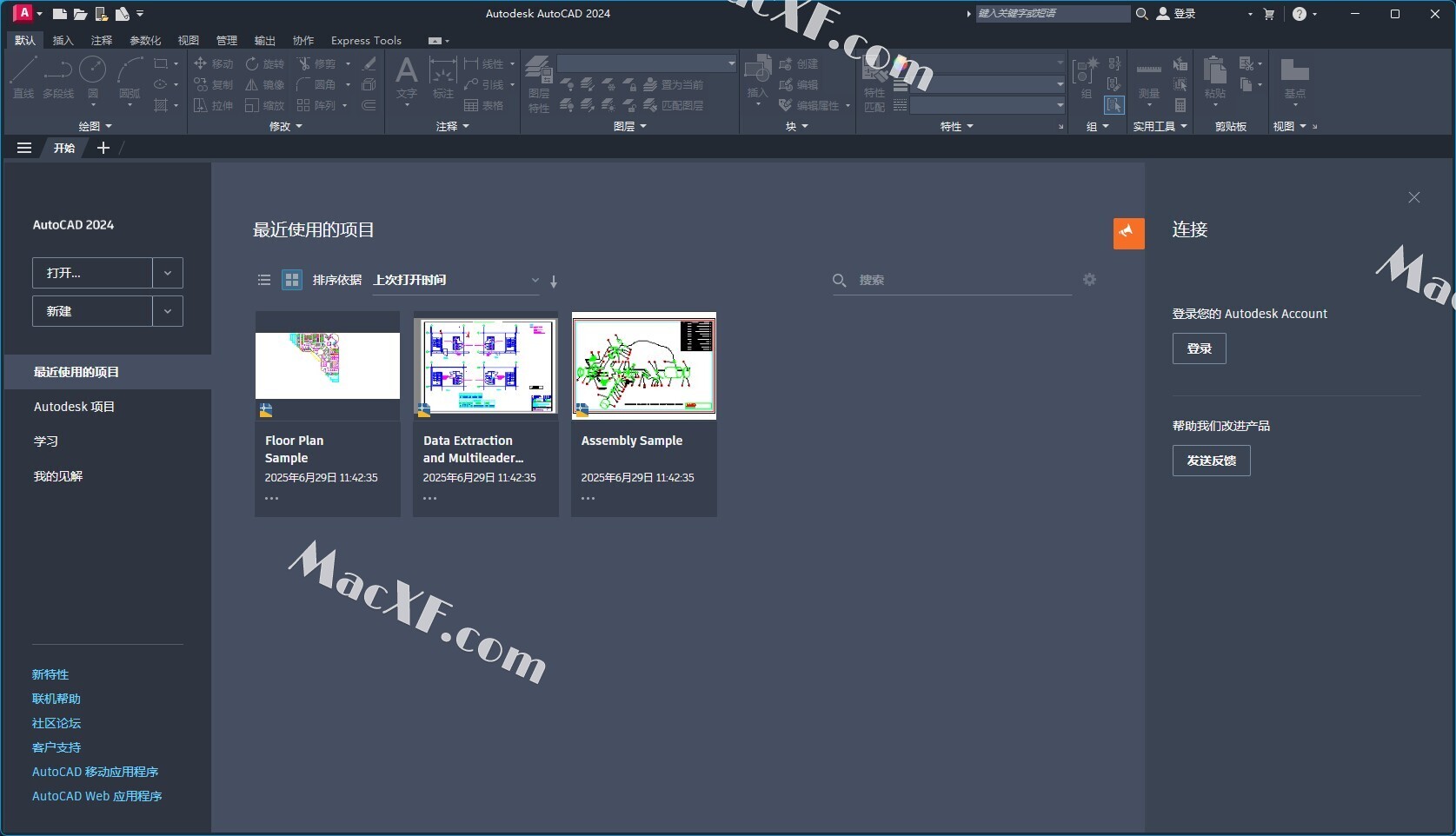The width and height of the screenshot is (1456, 836).
Task: Open the AutoCAD Web 应用程序 link
Action: point(97,796)
